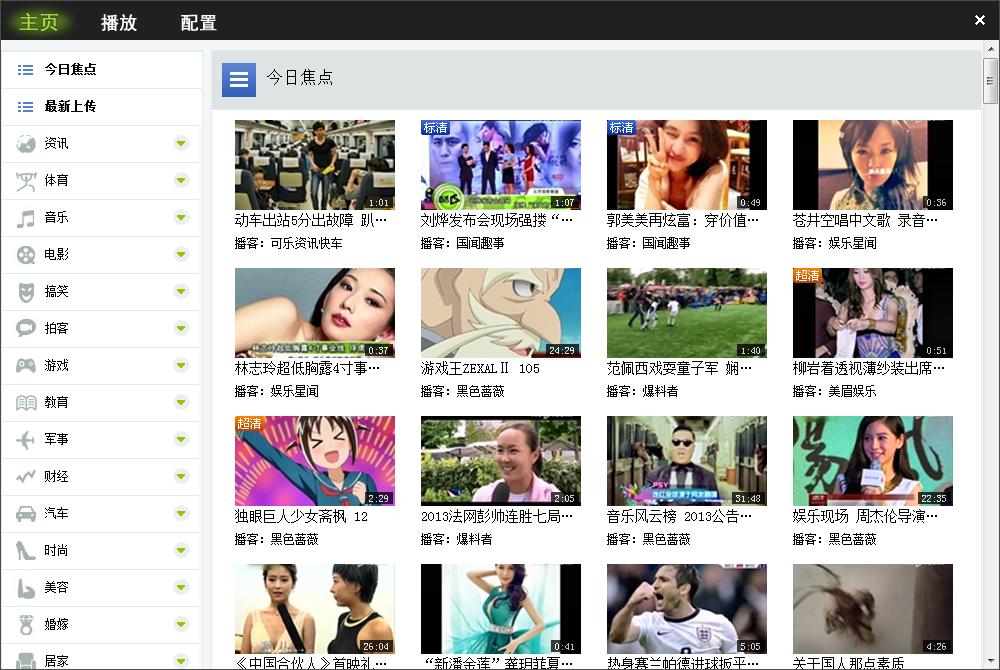Click the 军事 military jet icon

click(25, 439)
